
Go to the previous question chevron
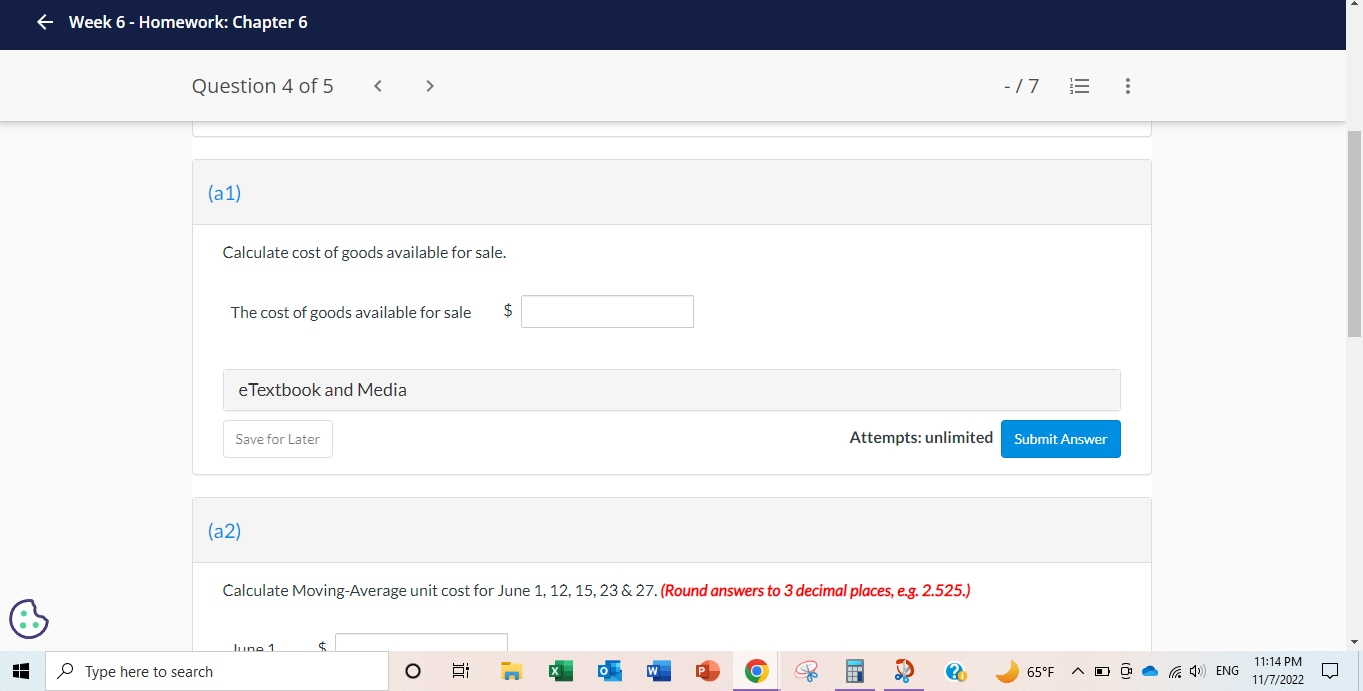(377, 86)
